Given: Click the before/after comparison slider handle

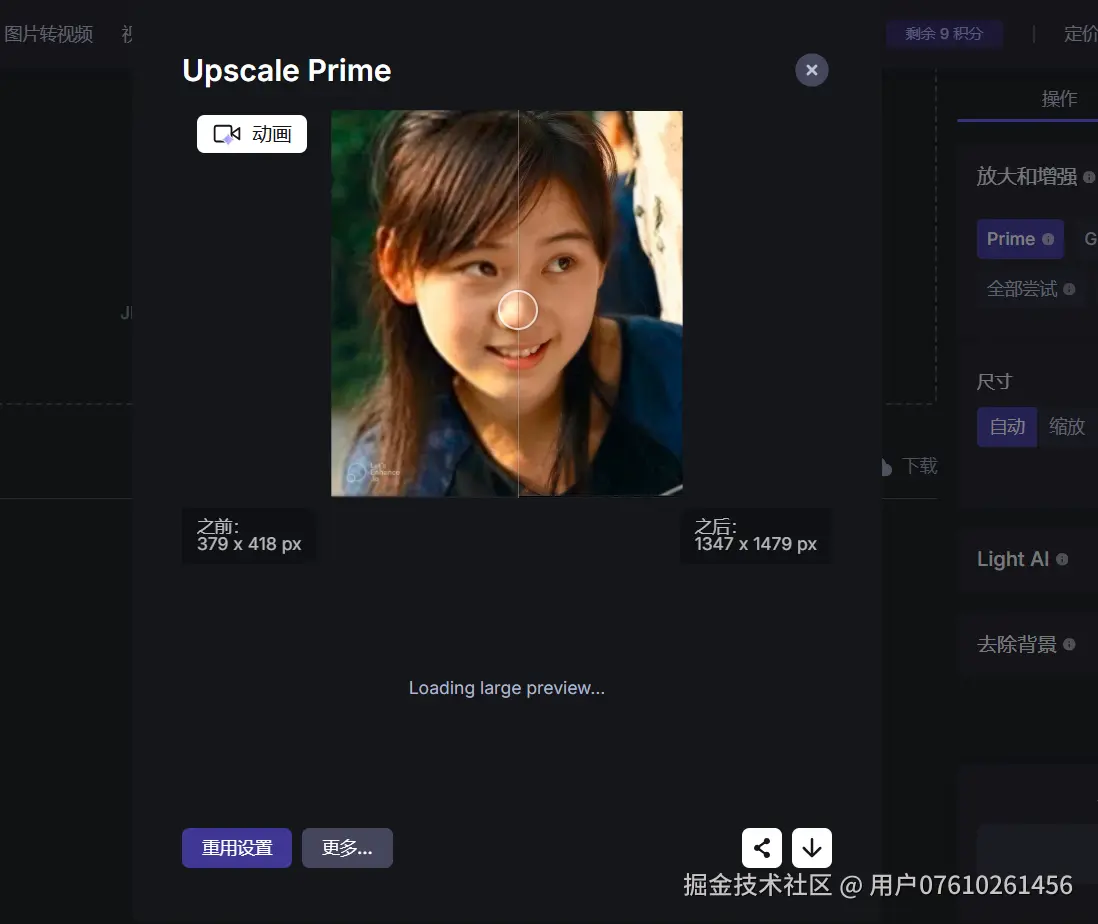Looking at the screenshot, I should coord(519,311).
